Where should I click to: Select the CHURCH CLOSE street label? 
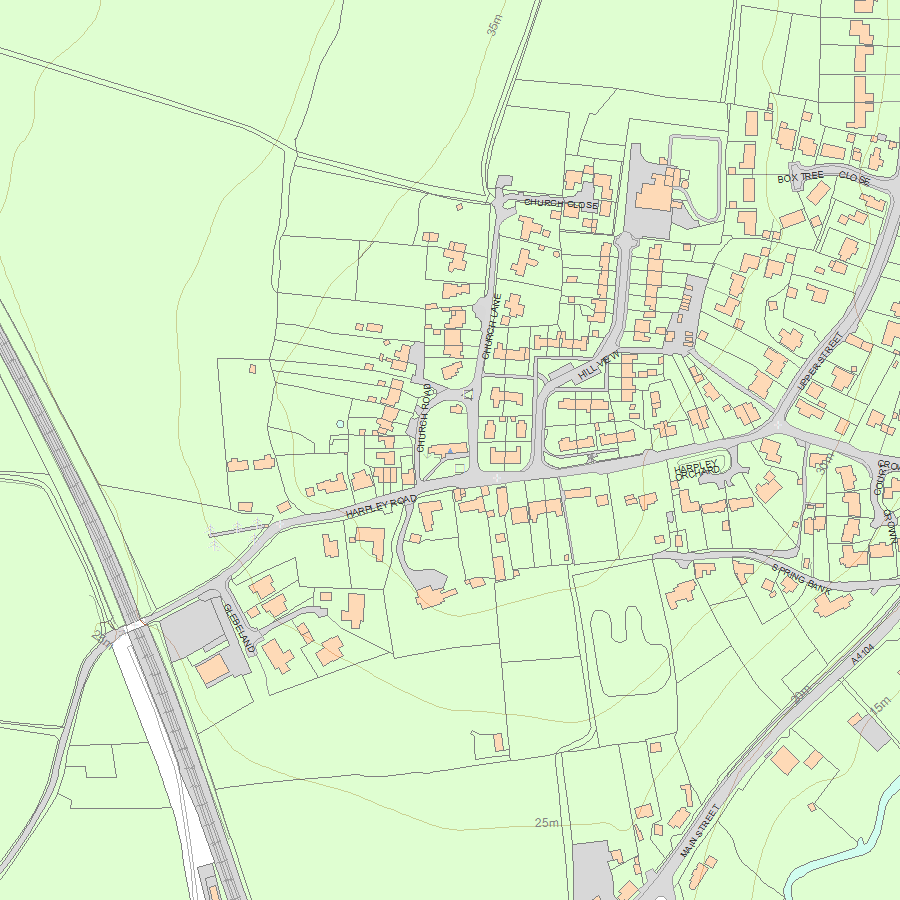561,204
